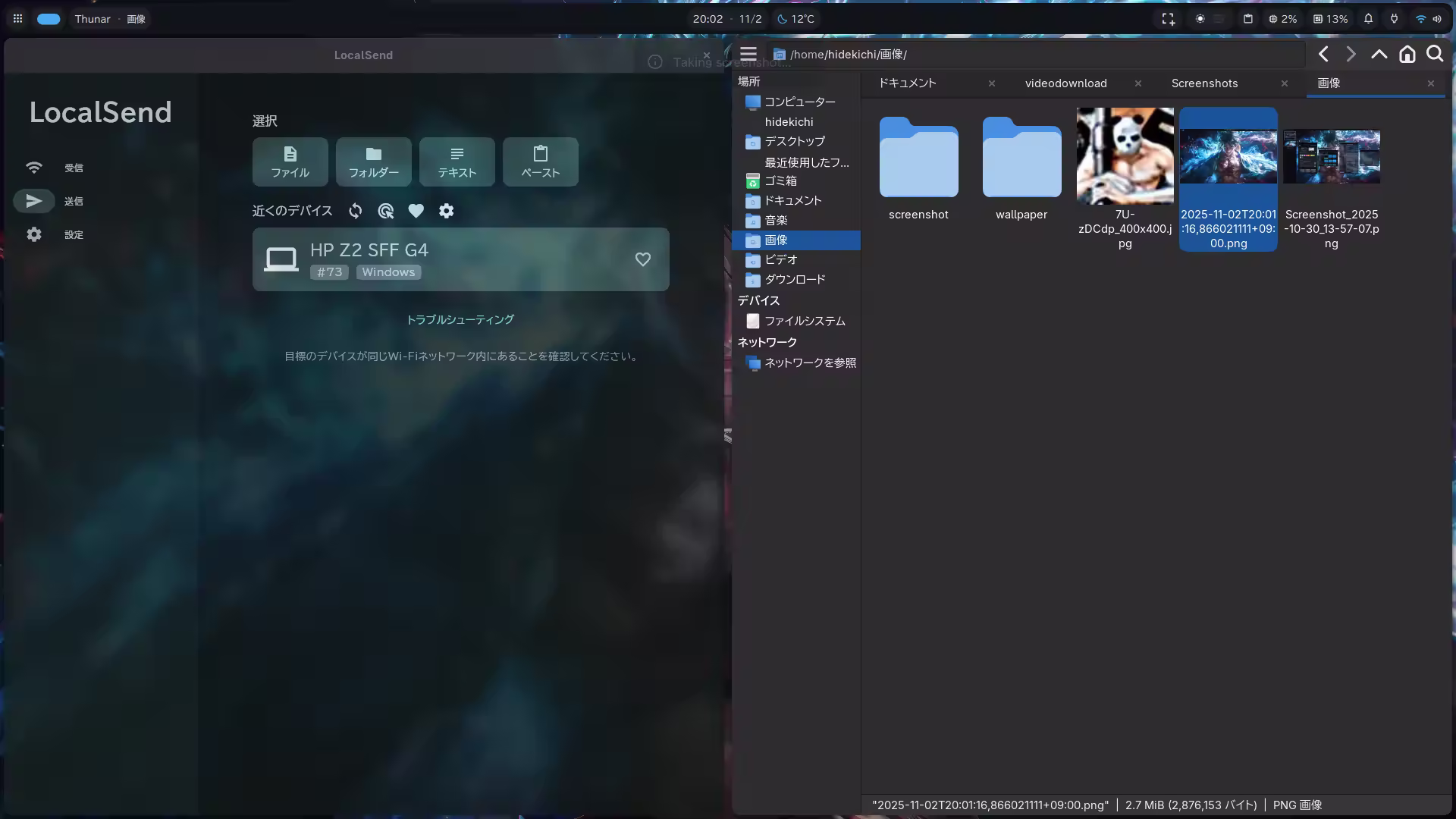Select the テキスト (text) send button
The height and width of the screenshot is (819, 1456).
tap(457, 162)
